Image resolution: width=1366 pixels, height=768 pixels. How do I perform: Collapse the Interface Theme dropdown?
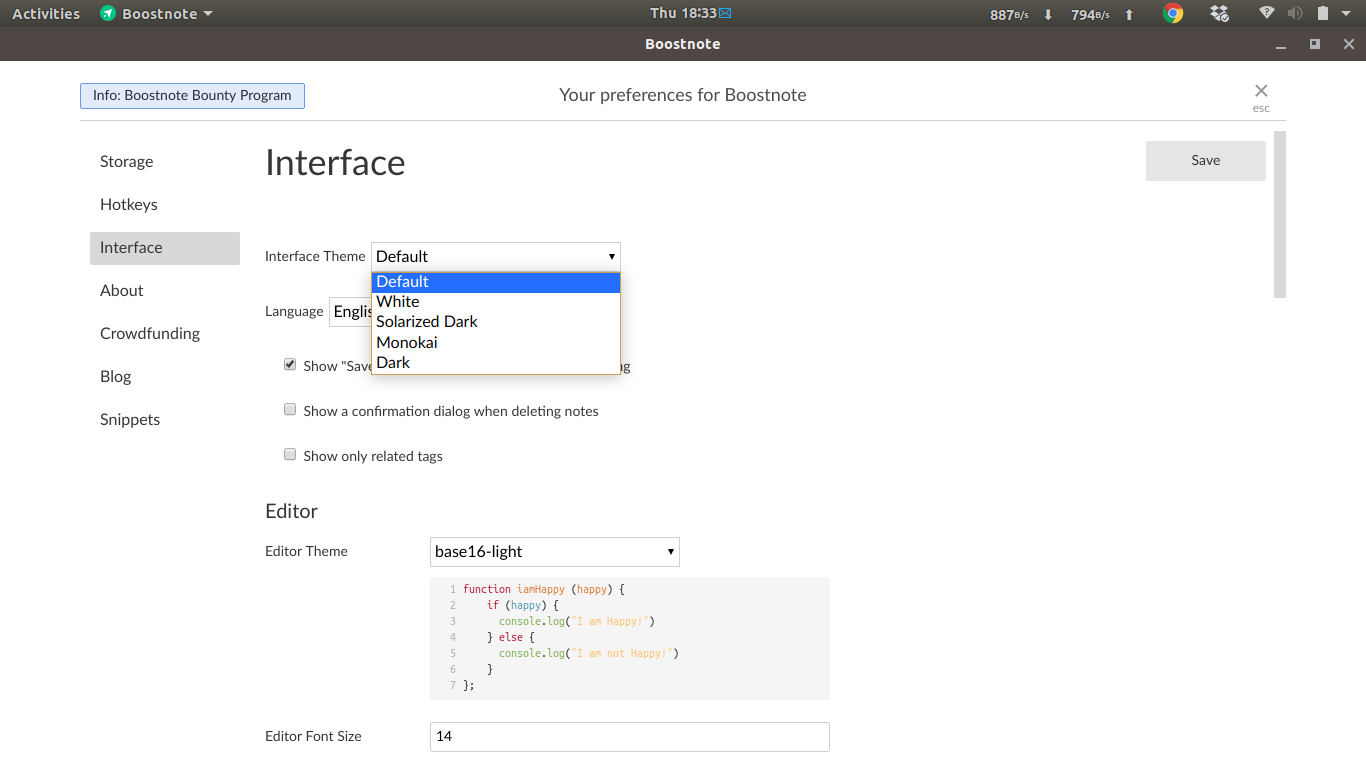495,256
